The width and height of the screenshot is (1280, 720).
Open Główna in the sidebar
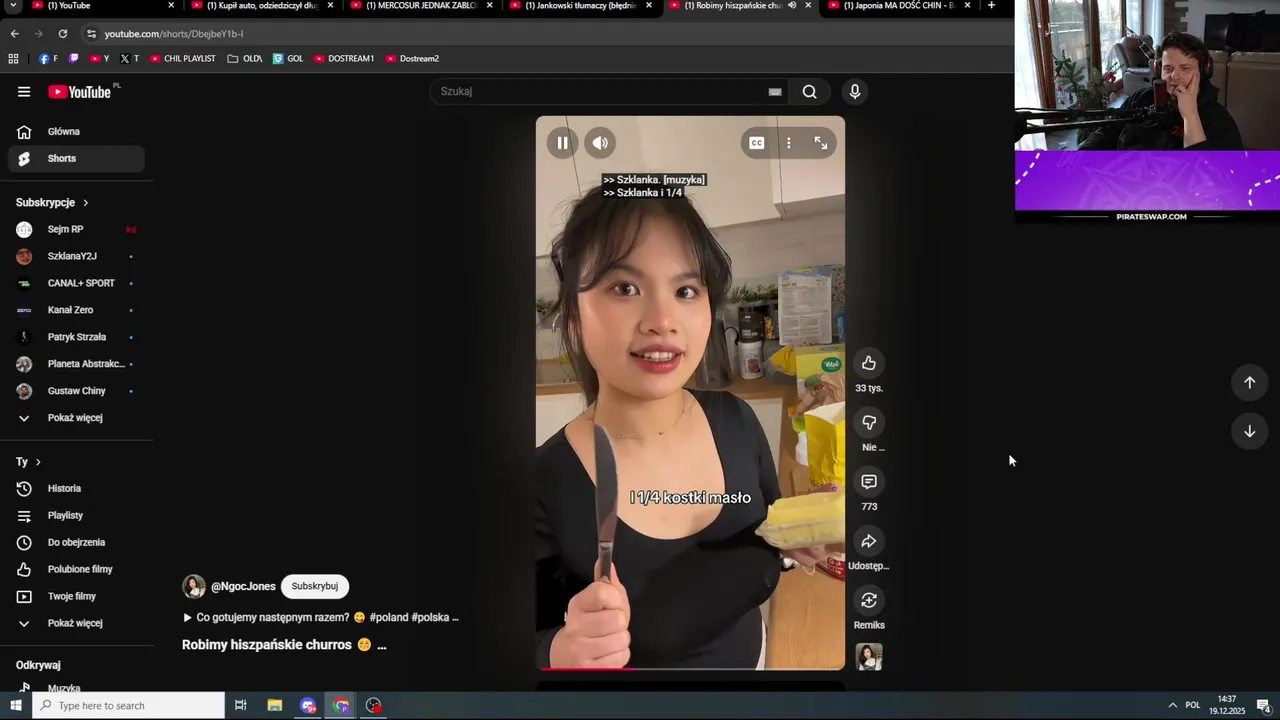tap(76, 132)
